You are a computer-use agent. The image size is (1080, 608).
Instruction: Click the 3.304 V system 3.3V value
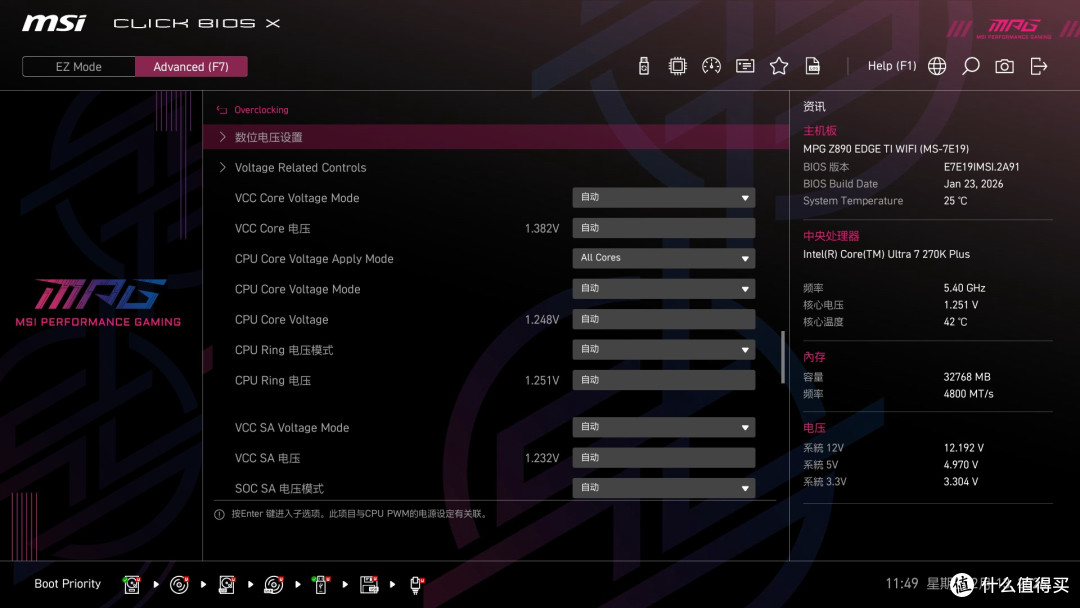[961, 481]
